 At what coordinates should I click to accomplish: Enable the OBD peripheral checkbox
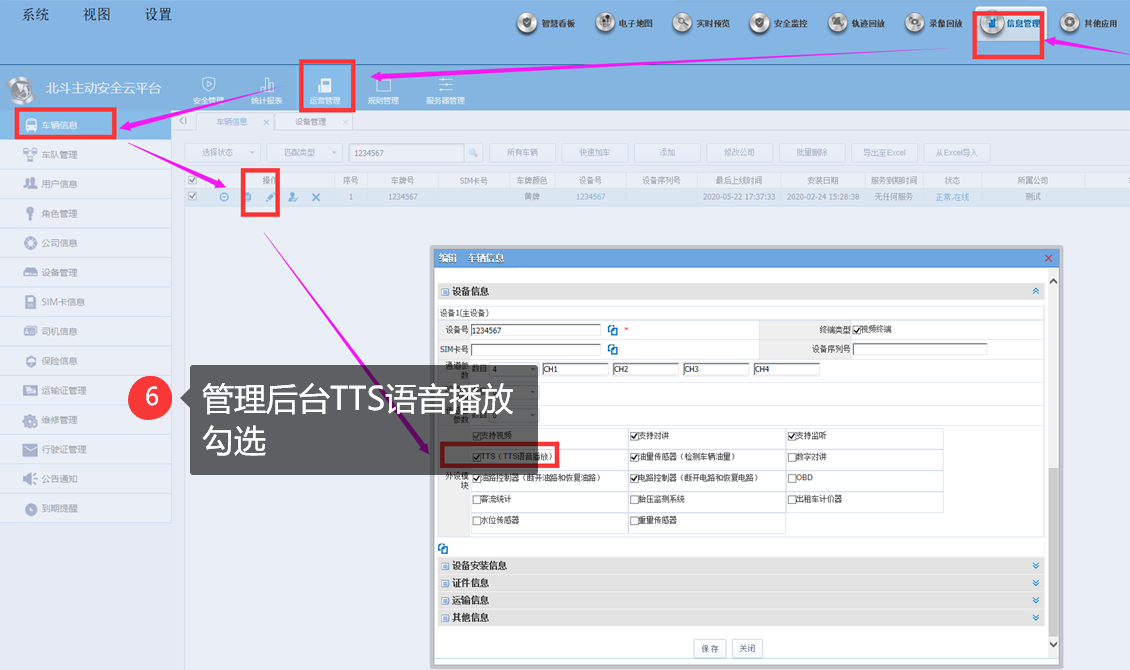click(792, 478)
